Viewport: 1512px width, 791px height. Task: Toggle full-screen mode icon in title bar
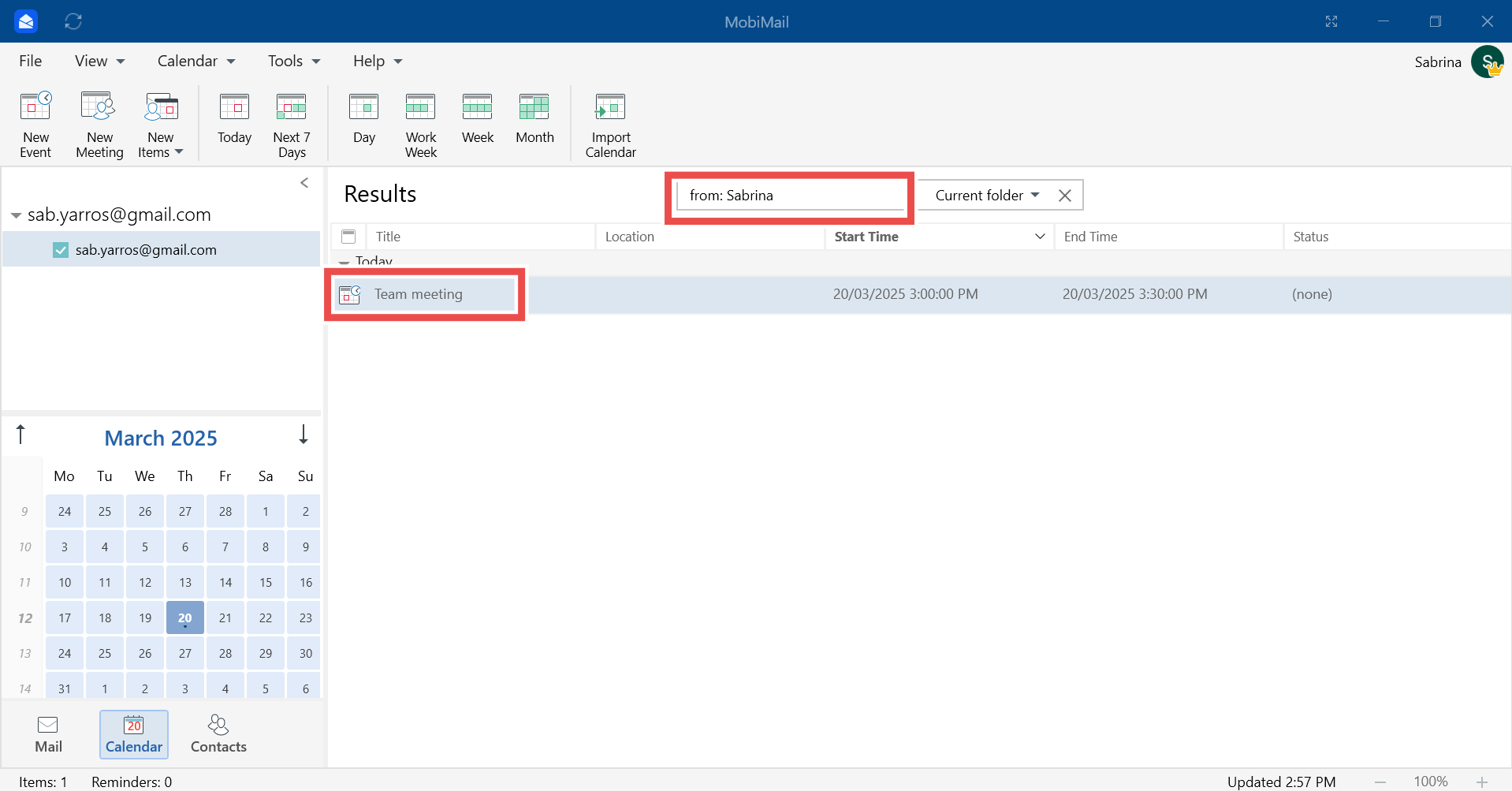(x=1331, y=21)
